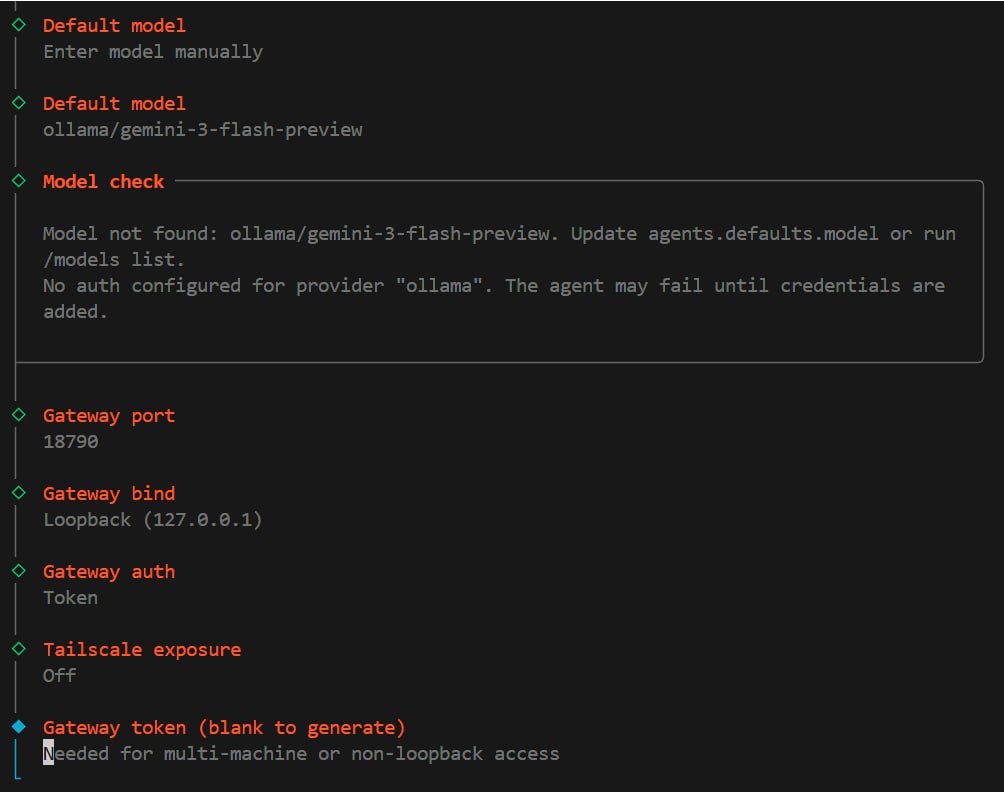Open the Enter model manually option
1004x792 pixels.
pyautogui.click(x=153, y=51)
